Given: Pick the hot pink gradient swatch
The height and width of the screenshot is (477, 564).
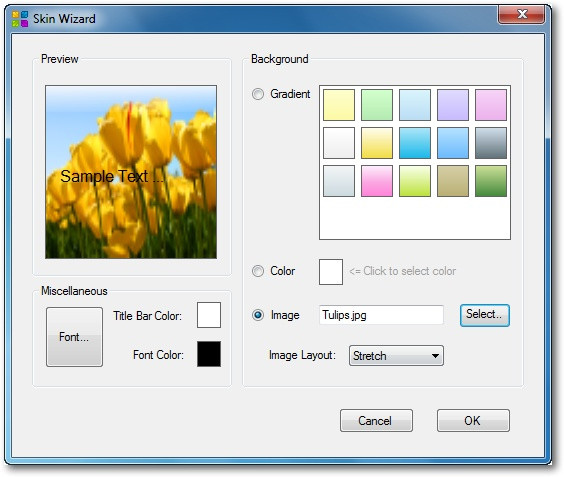Looking at the screenshot, I should (x=377, y=181).
